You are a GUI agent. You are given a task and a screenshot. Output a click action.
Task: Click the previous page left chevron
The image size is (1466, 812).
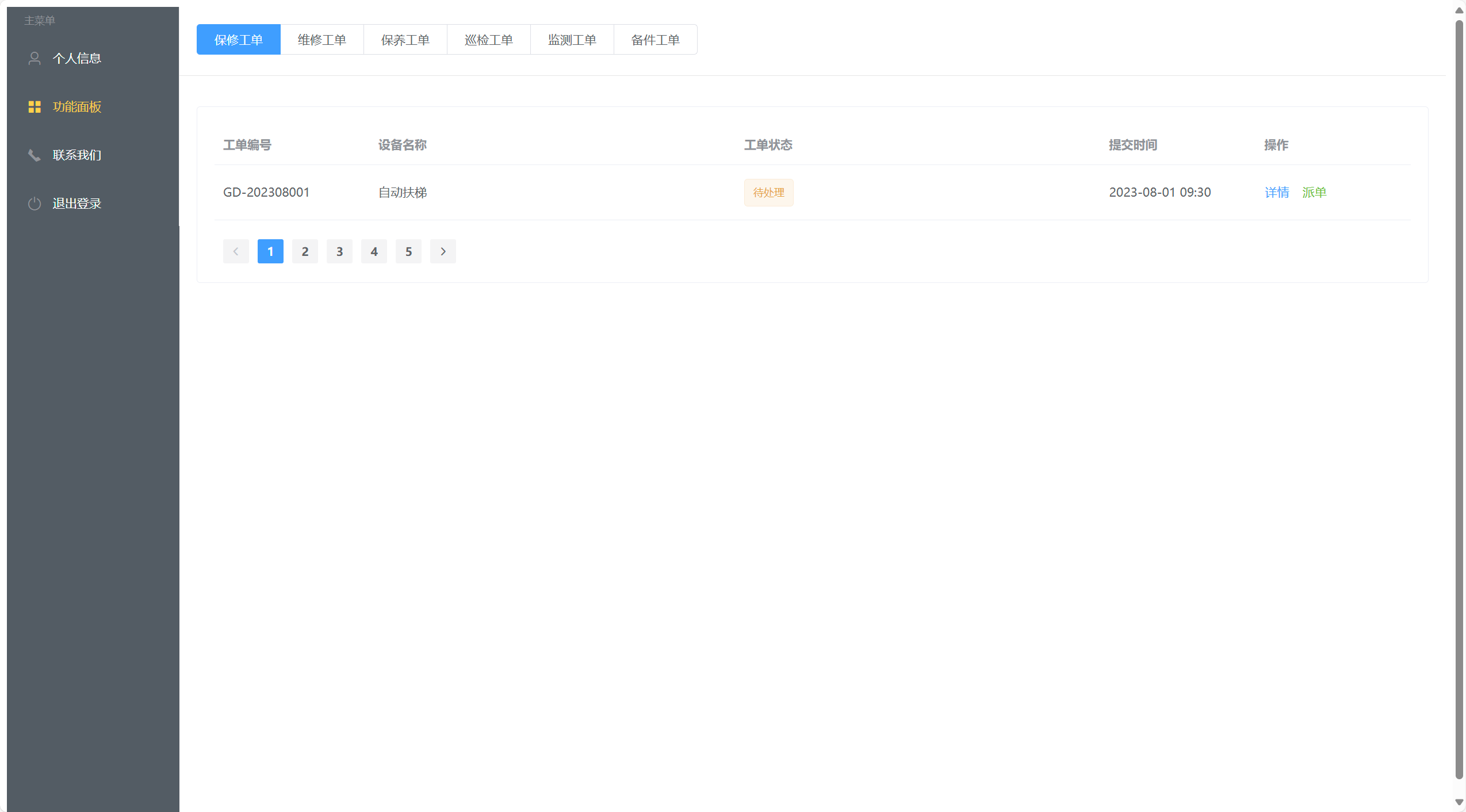click(x=236, y=251)
